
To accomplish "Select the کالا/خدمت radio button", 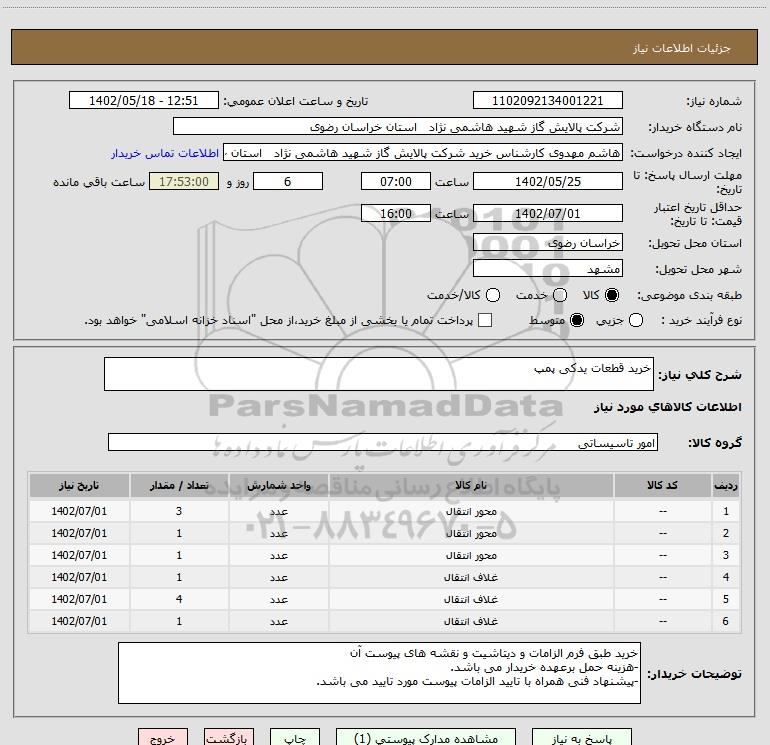I will tap(493, 295).
